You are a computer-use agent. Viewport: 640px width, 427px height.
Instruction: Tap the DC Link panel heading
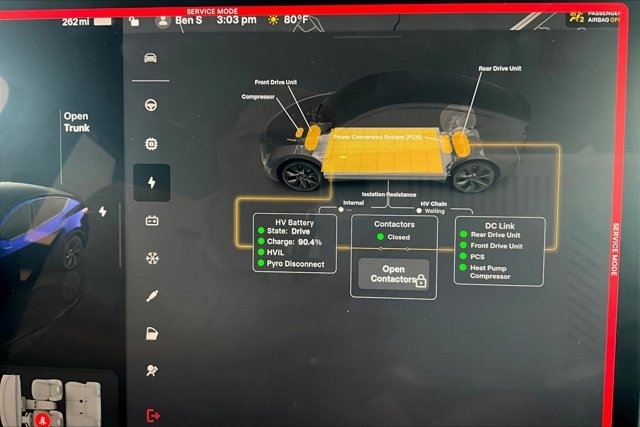tap(500, 226)
